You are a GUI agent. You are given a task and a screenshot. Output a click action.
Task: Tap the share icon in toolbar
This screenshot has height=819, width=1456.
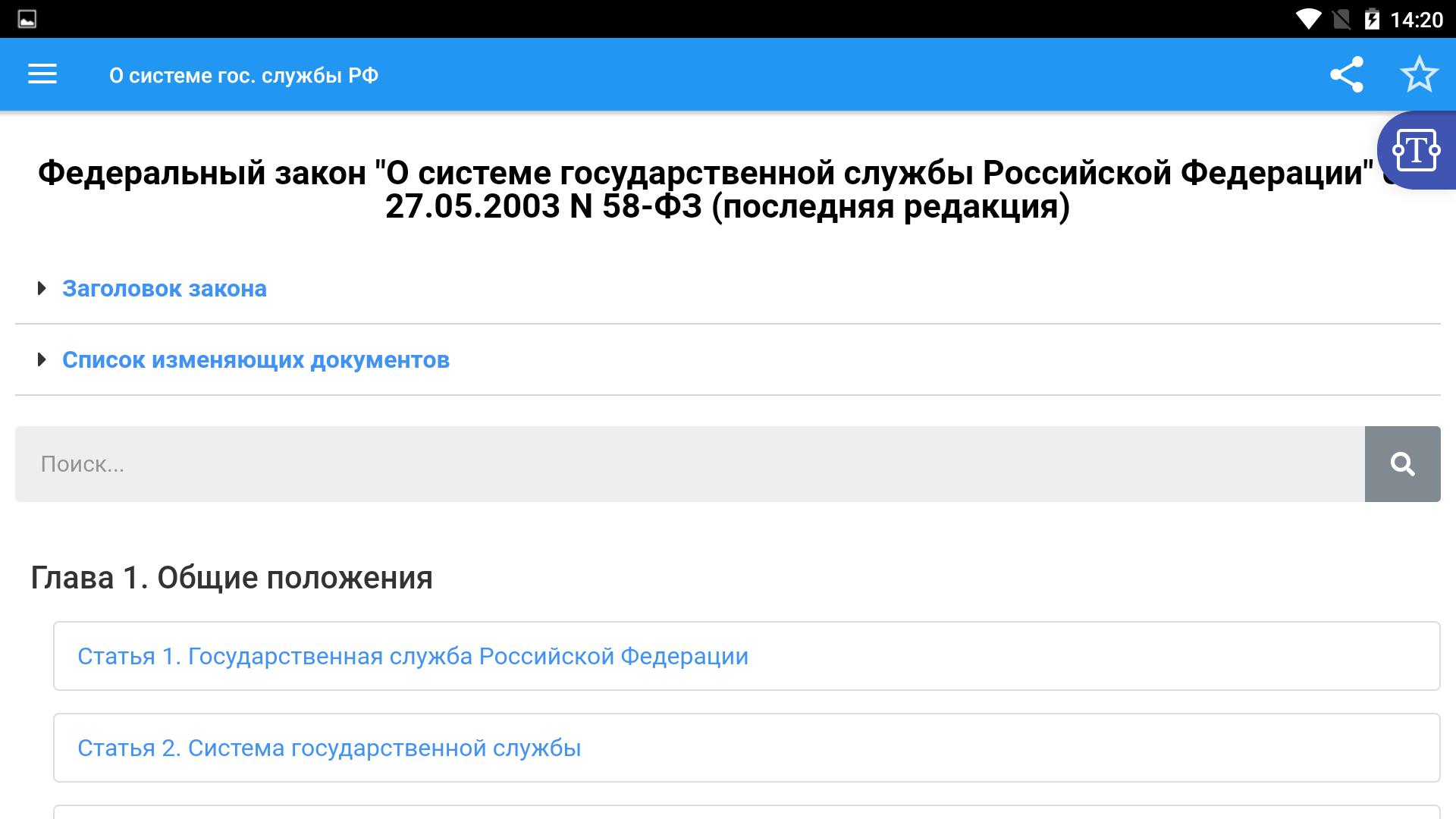click(x=1347, y=74)
